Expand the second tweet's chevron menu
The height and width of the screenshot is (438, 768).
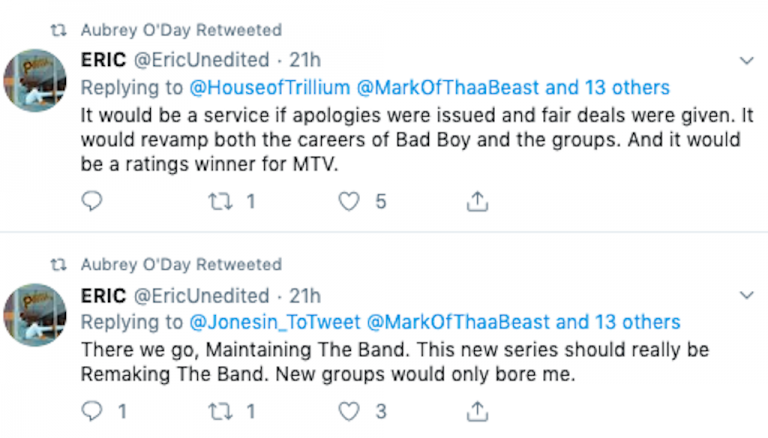click(746, 296)
